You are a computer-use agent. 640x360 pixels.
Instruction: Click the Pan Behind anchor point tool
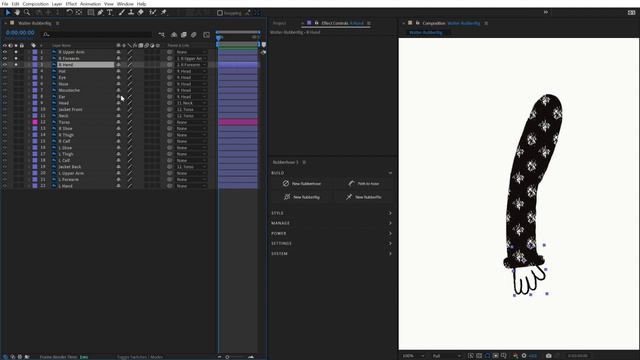[79, 13]
